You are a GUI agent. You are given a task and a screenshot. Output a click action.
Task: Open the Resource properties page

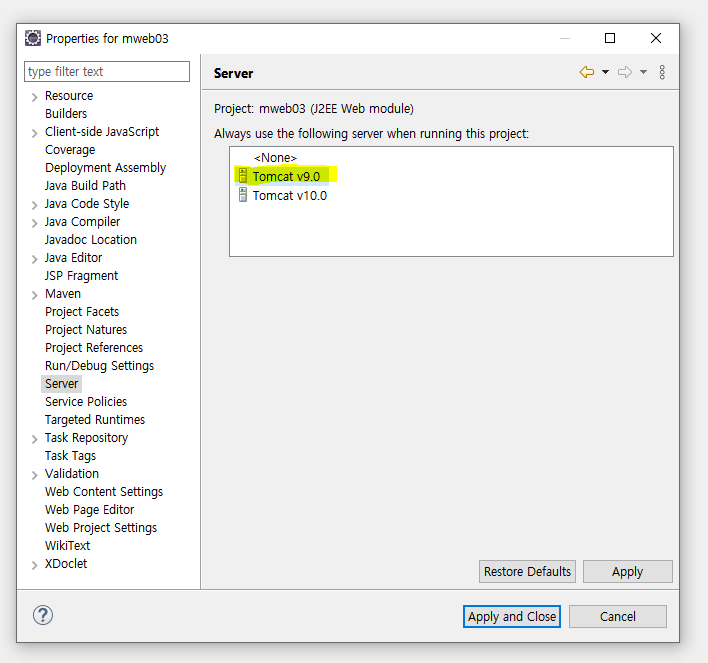[69, 96]
